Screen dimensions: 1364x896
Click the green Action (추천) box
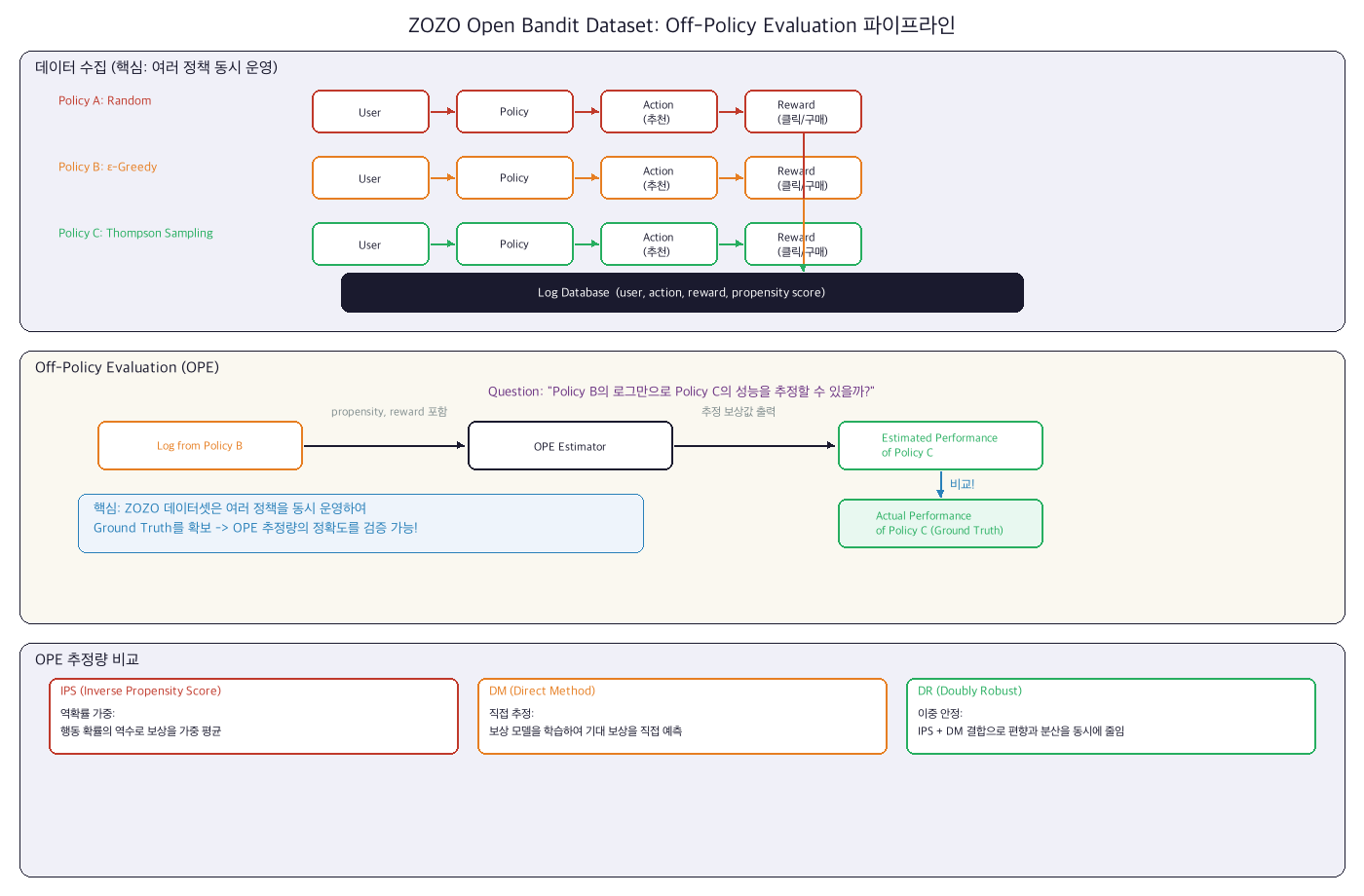pos(659,244)
